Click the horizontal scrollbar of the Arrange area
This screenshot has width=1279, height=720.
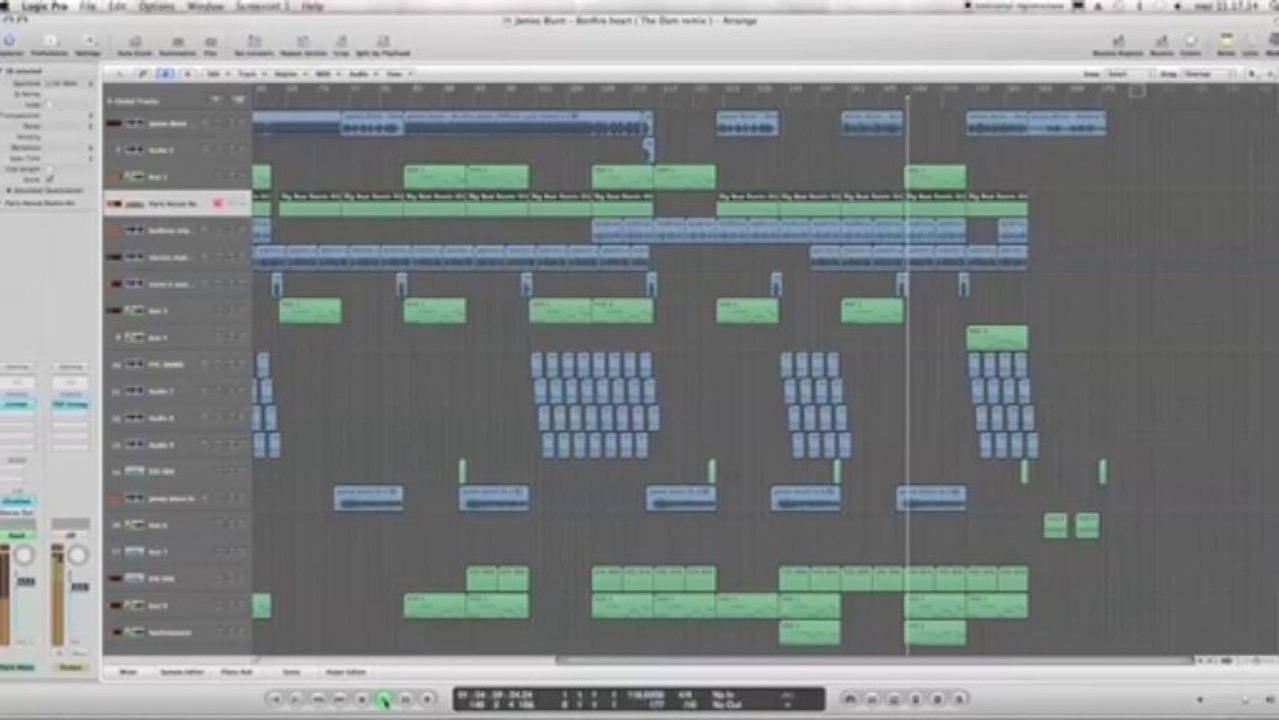(875, 660)
